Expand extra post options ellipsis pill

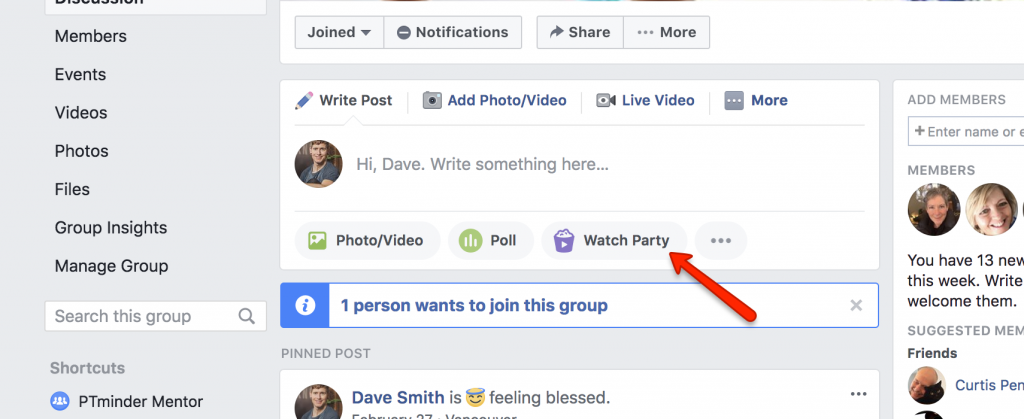721,241
